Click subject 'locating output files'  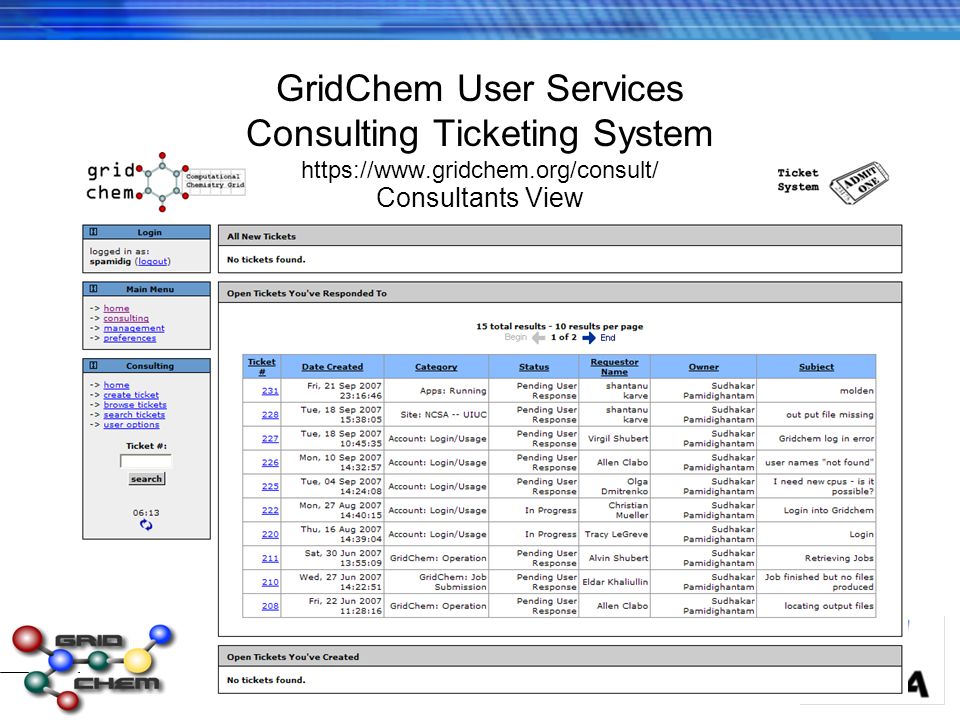pyautogui.click(x=829, y=606)
